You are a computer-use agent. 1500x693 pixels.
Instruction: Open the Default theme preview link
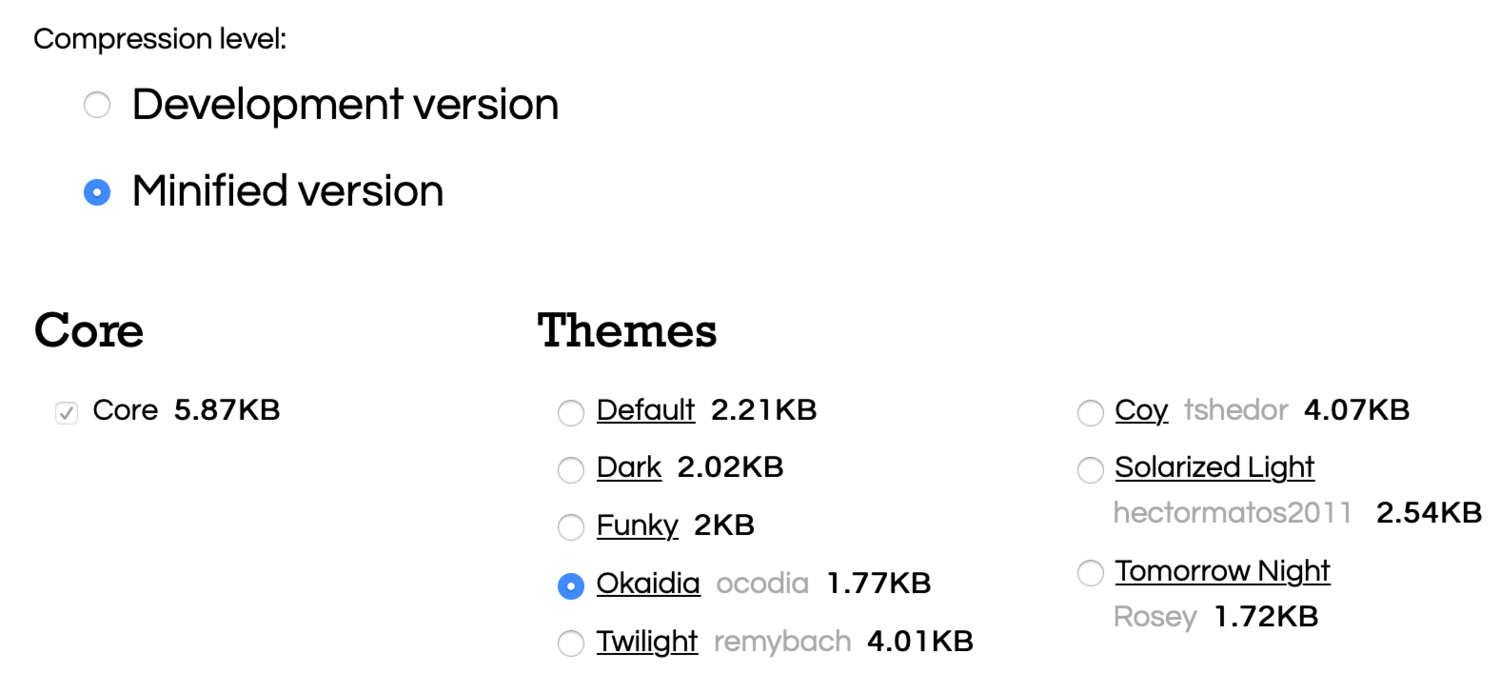pos(644,410)
